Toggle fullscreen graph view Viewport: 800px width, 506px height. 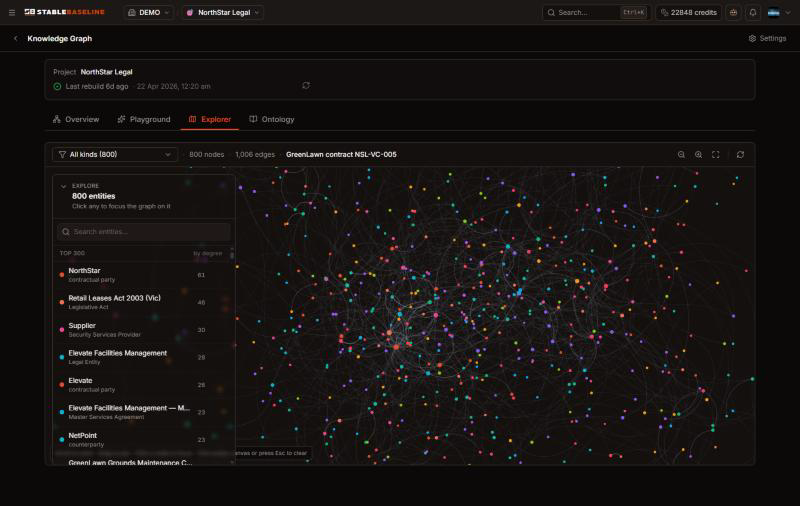pyautogui.click(x=716, y=155)
